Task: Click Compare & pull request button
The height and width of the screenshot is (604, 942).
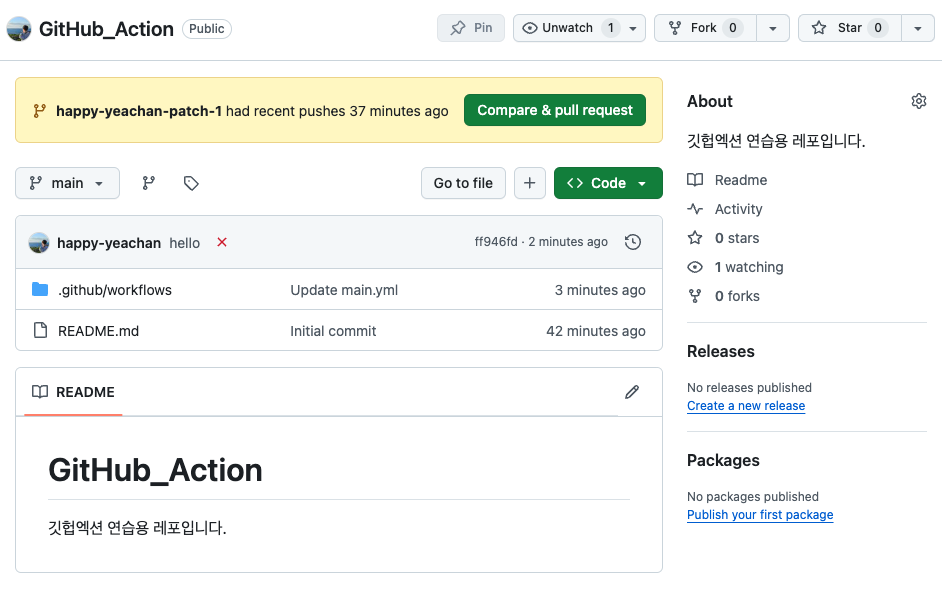Action: [555, 110]
